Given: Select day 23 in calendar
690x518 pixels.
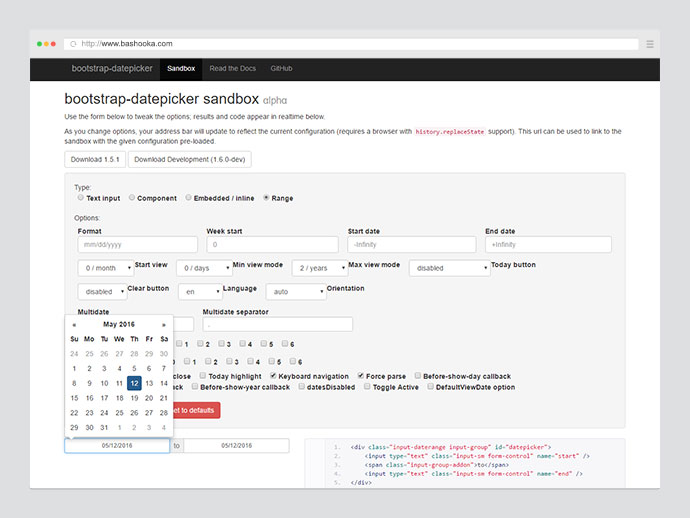Looking at the screenshot, I should coord(89,413).
